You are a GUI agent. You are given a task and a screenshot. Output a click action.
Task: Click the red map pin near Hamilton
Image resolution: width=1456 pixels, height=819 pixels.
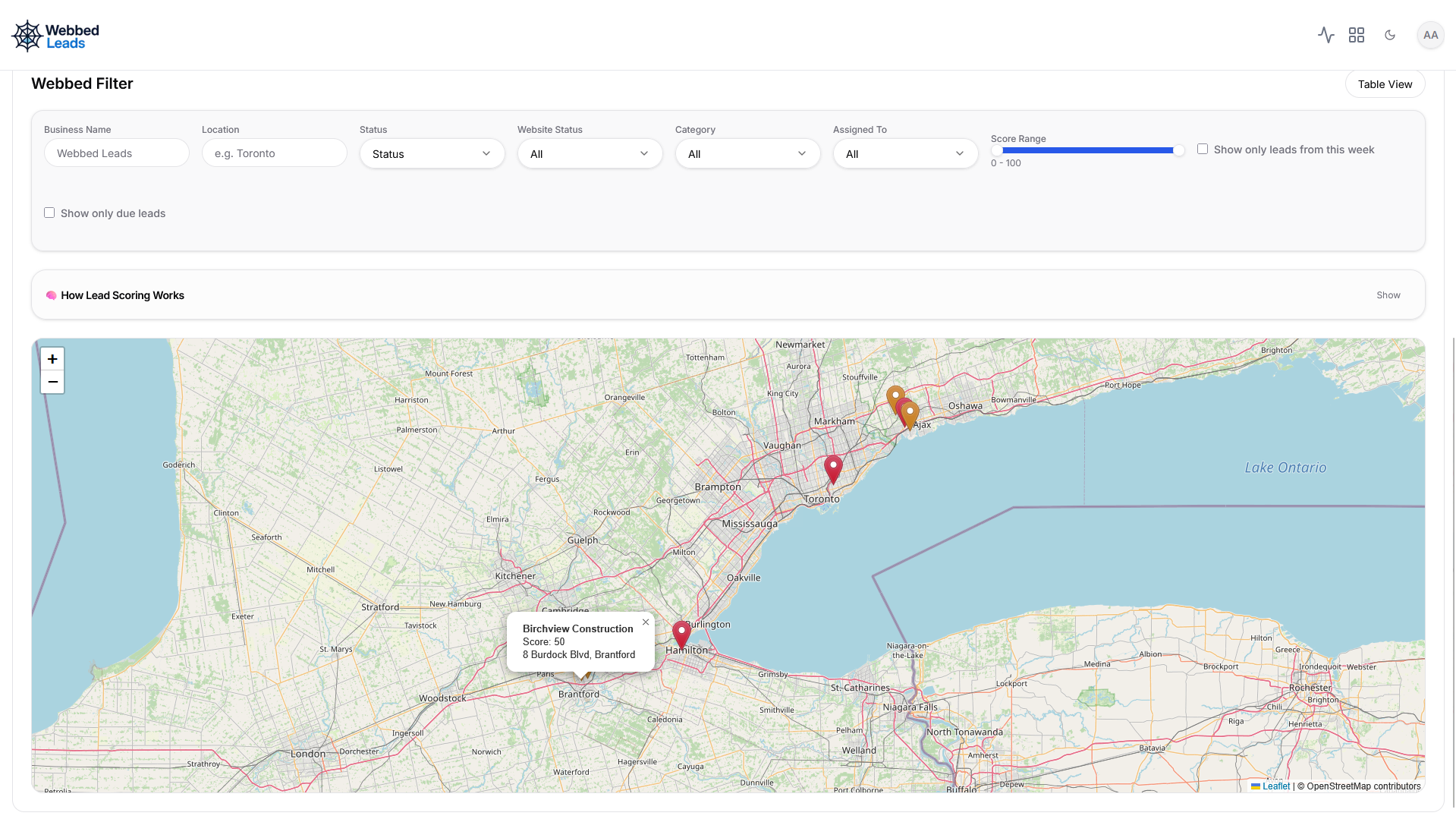tap(681, 633)
